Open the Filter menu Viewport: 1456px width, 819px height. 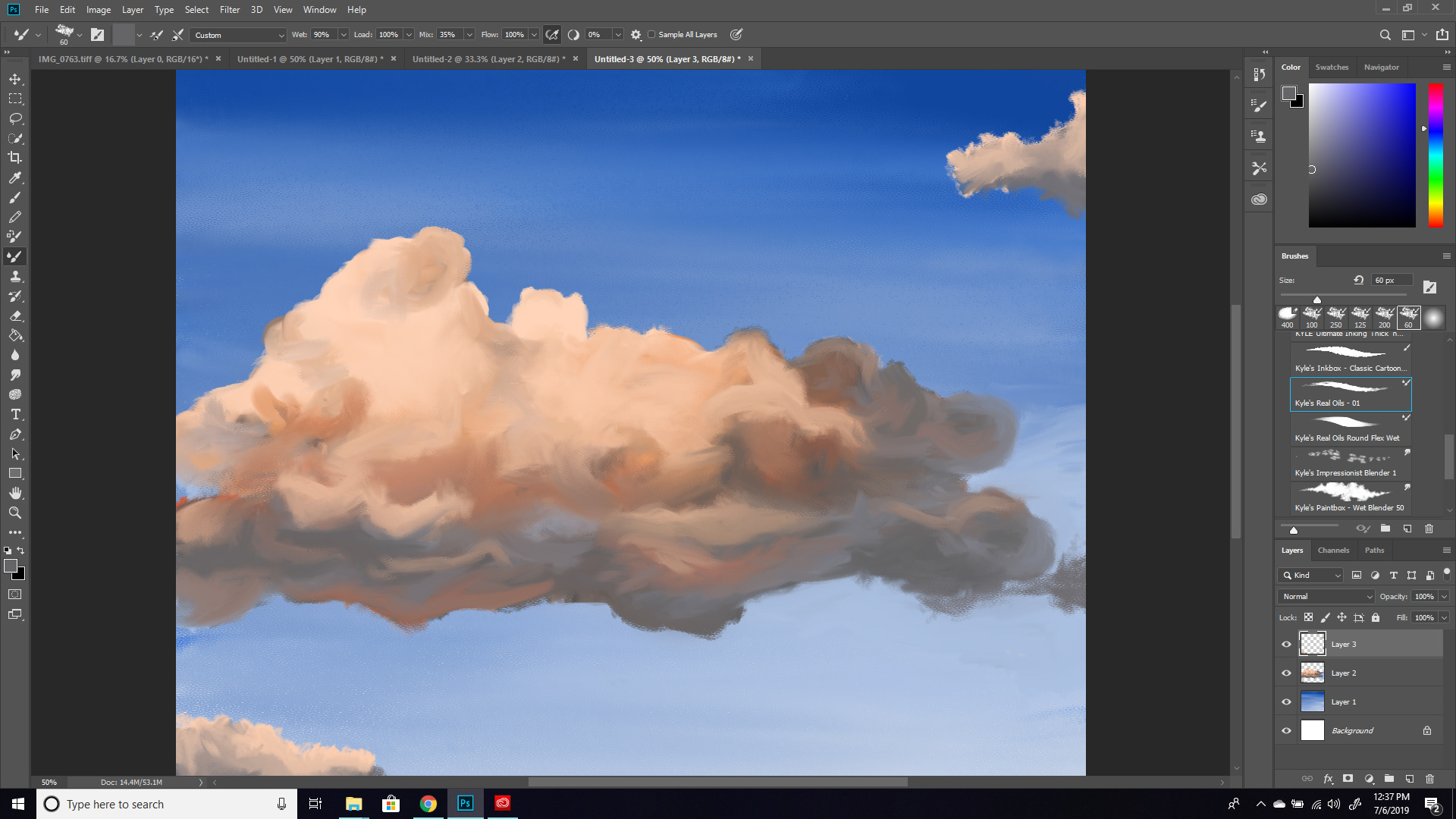pos(229,10)
